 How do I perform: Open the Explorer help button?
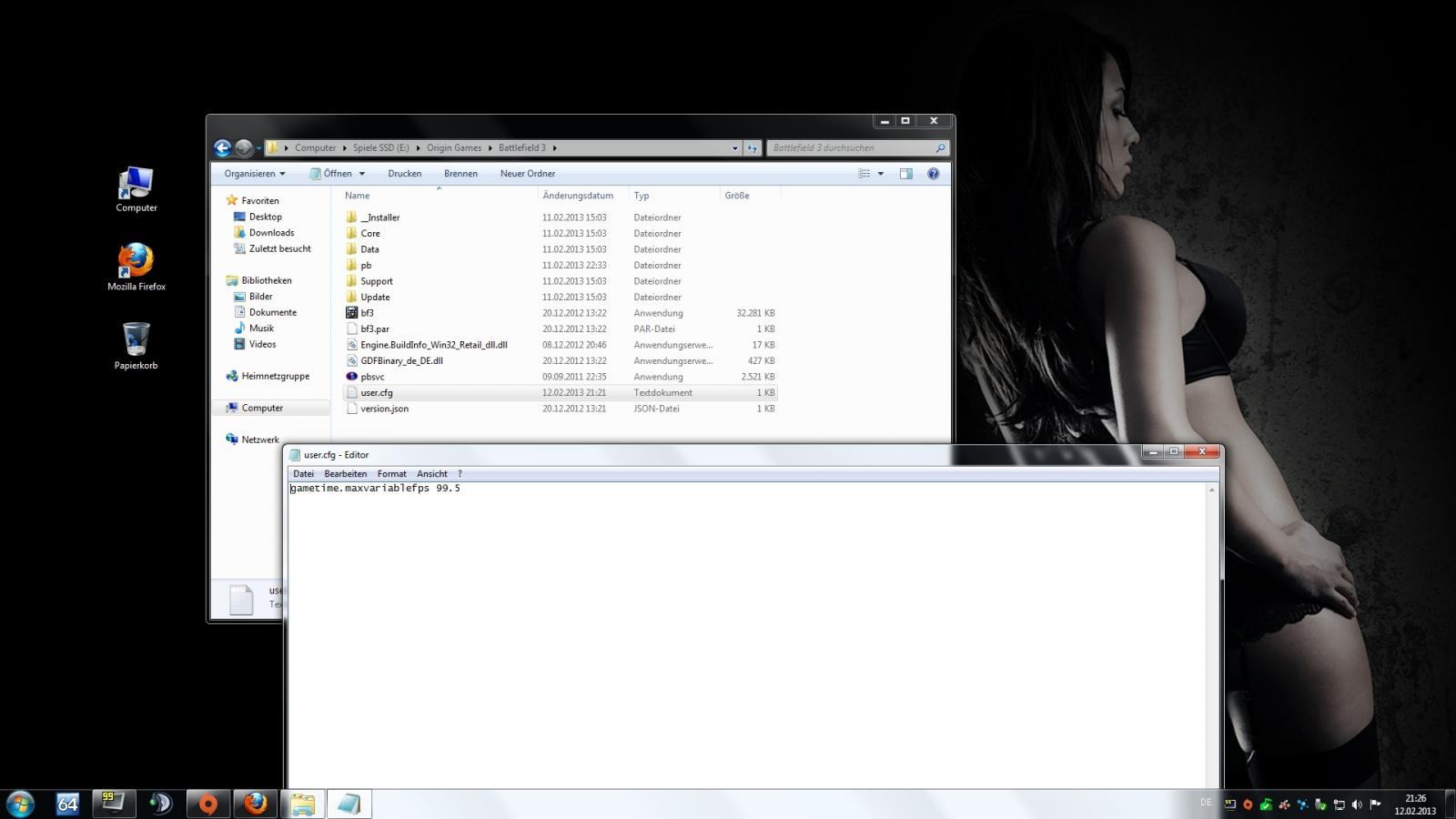(x=933, y=174)
